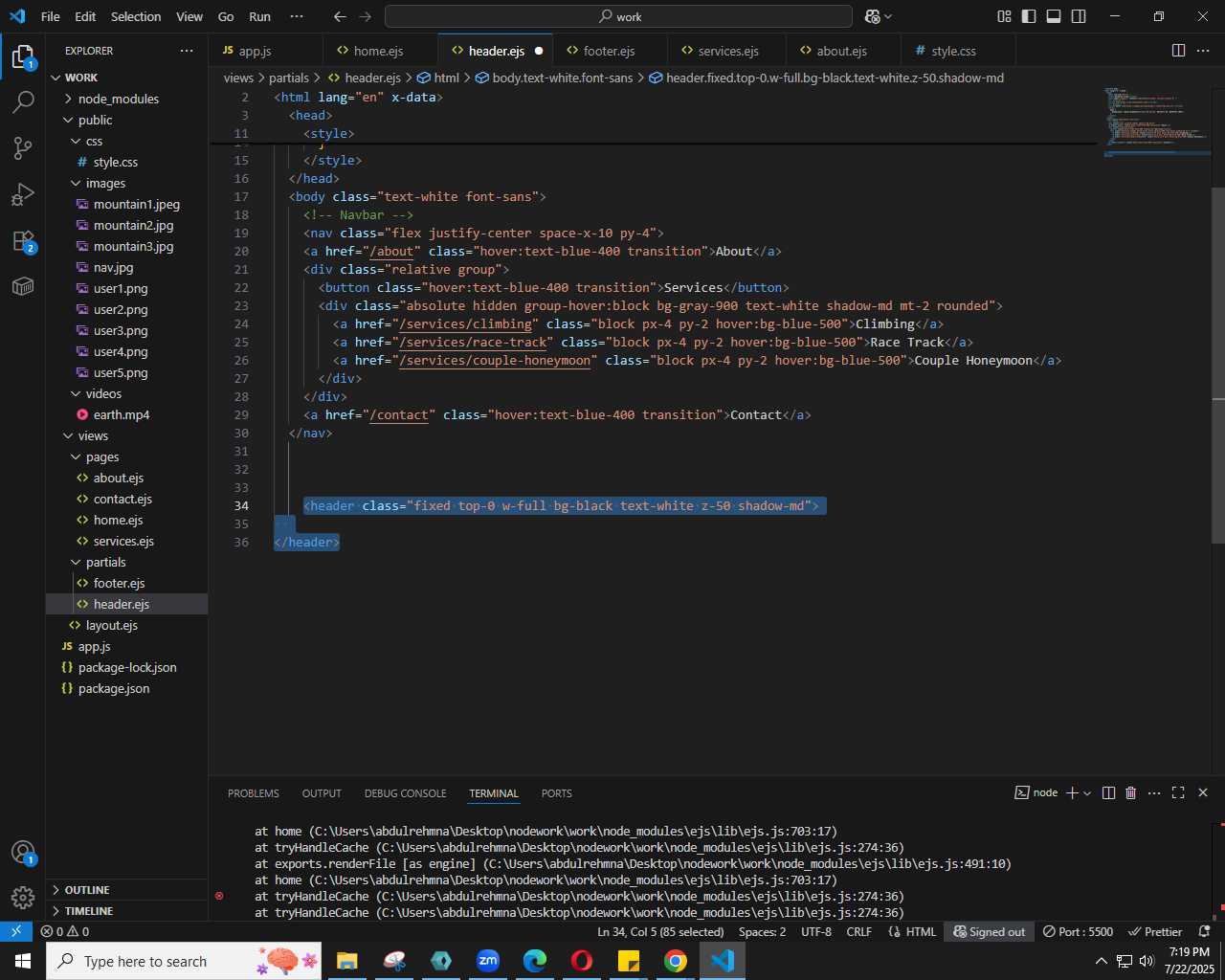Viewport: 1225px width, 980px height.
Task: Switch to the PROBLEMS panel tab
Action: 254,793
